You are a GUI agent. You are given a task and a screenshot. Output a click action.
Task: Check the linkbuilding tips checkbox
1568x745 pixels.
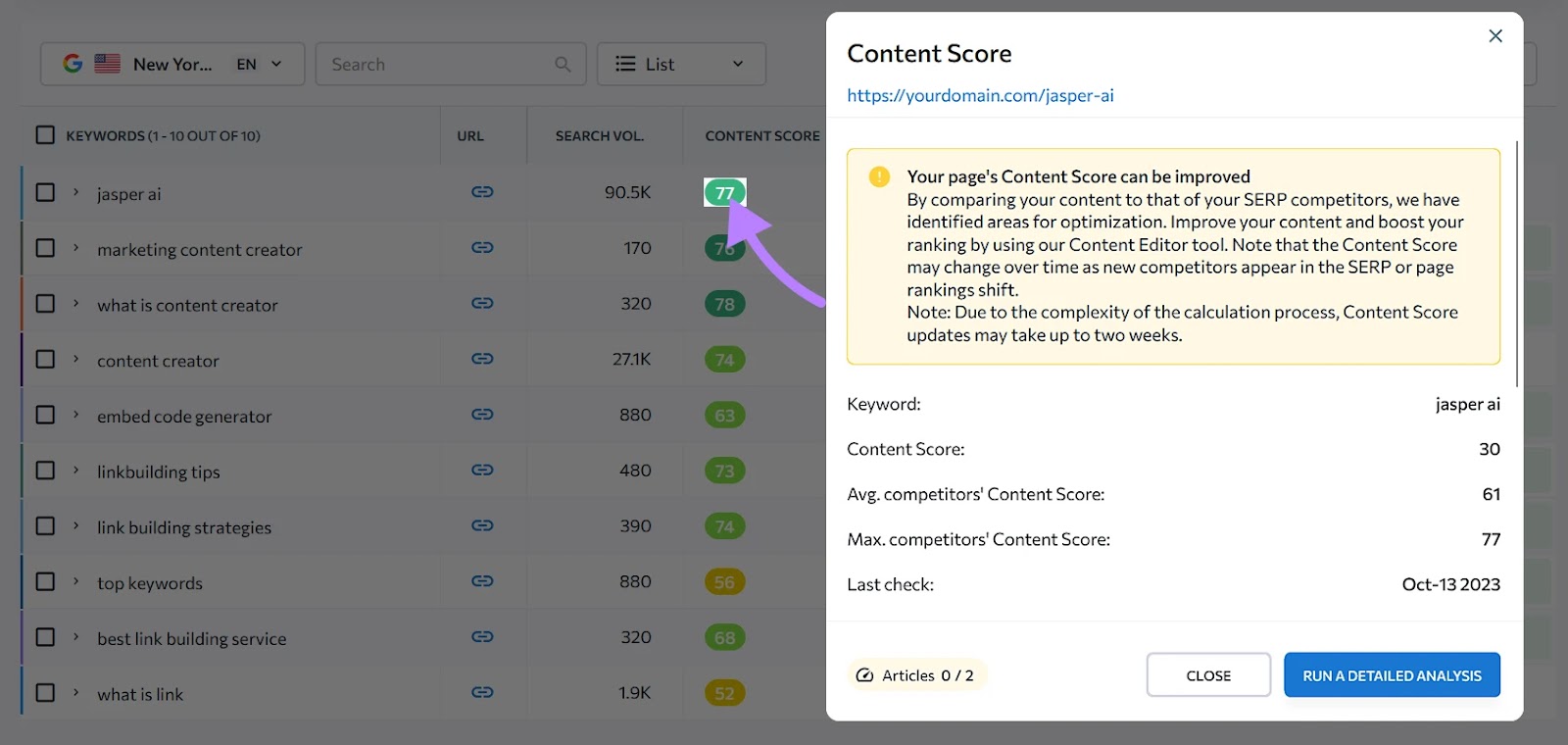45,471
